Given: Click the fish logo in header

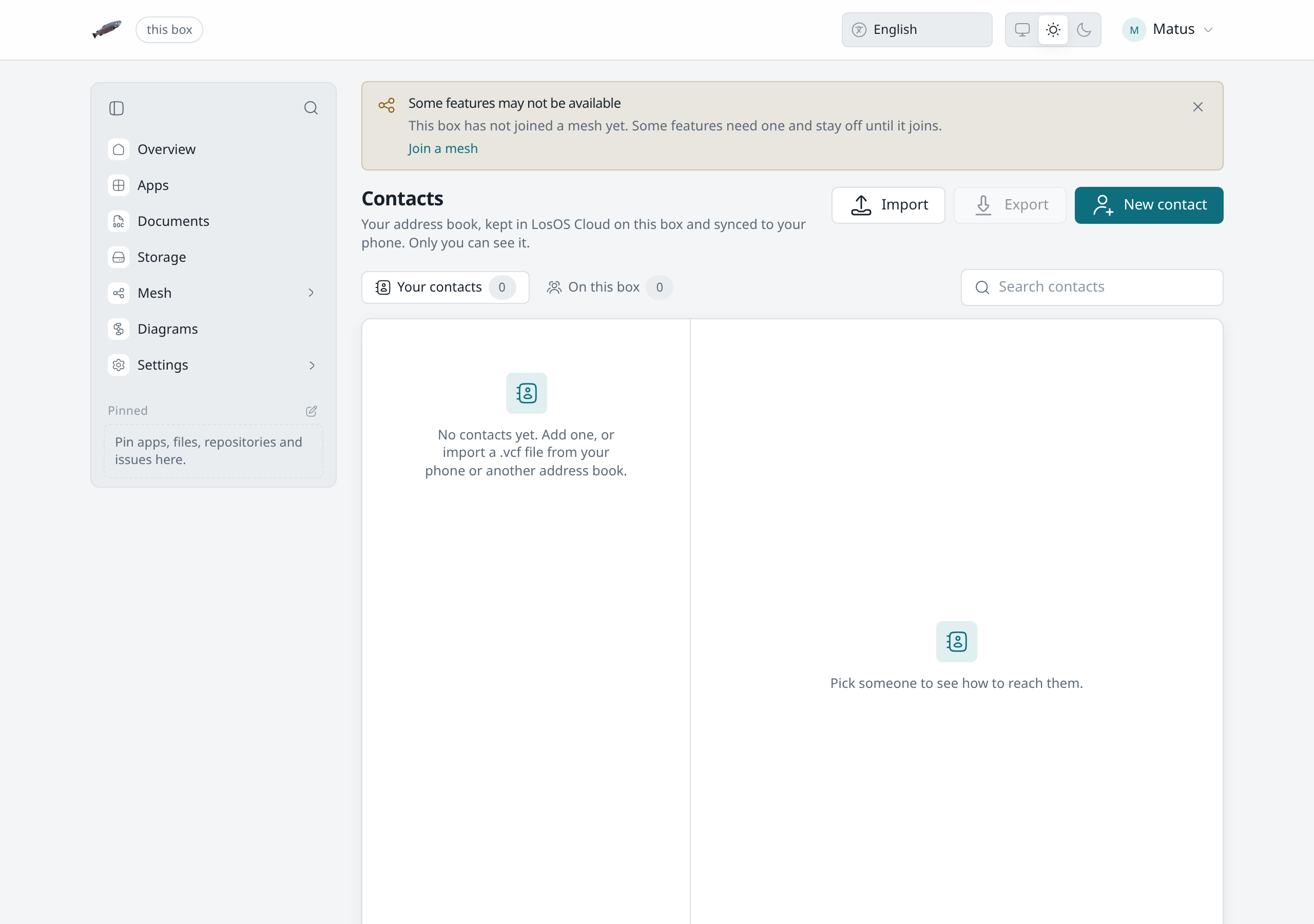Looking at the screenshot, I should point(107,29).
